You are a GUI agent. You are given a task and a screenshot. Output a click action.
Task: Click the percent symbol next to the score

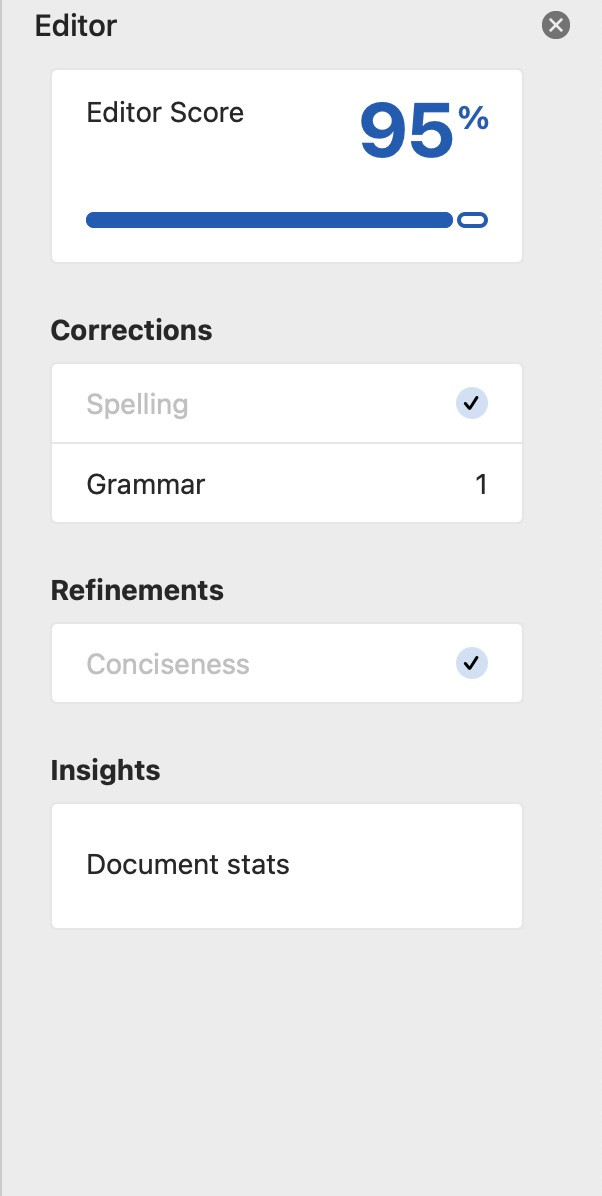tap(473, 119)
